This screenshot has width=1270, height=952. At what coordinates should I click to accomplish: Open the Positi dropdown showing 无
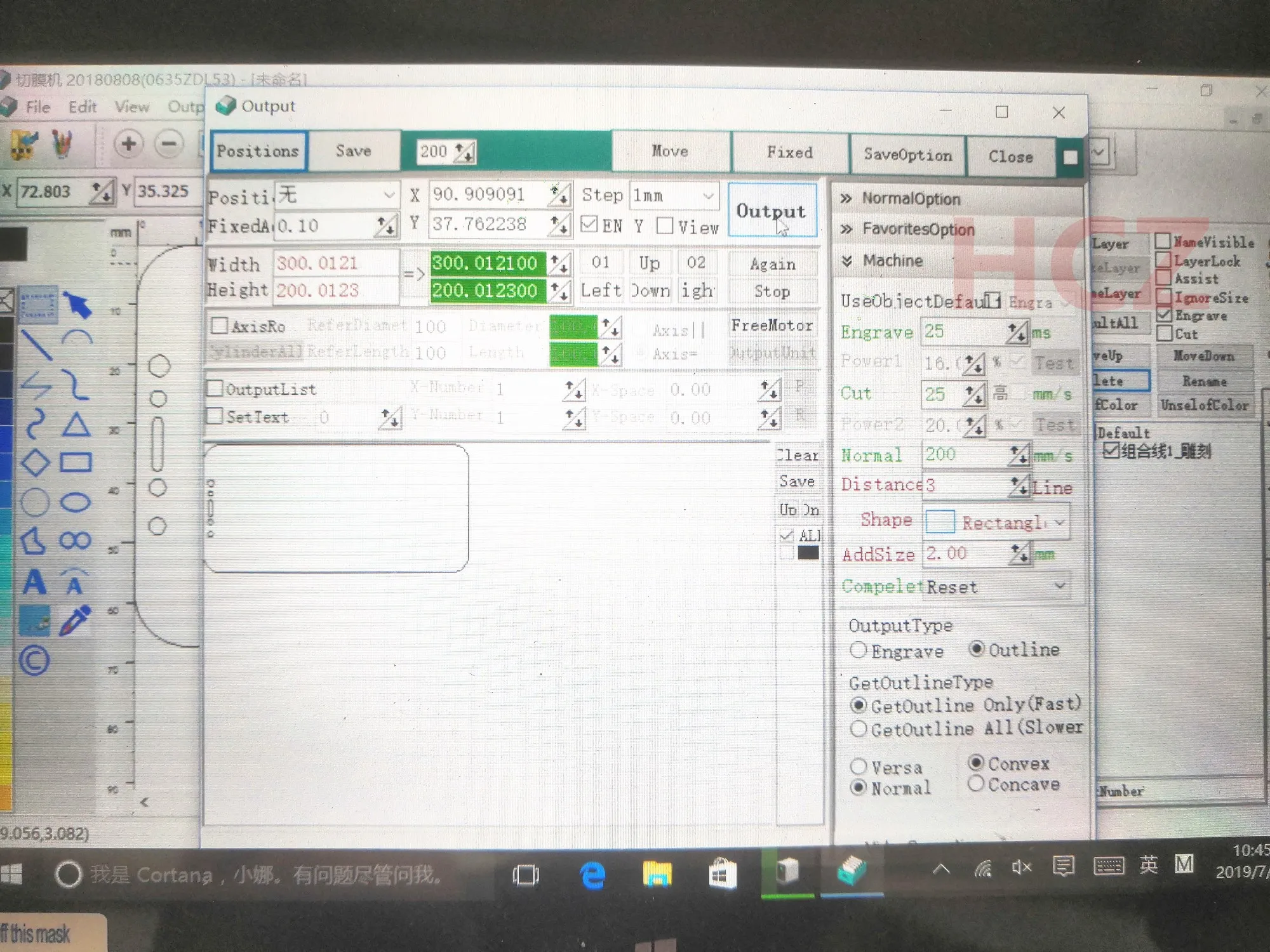pyautogui.click(x=337, y=194)
